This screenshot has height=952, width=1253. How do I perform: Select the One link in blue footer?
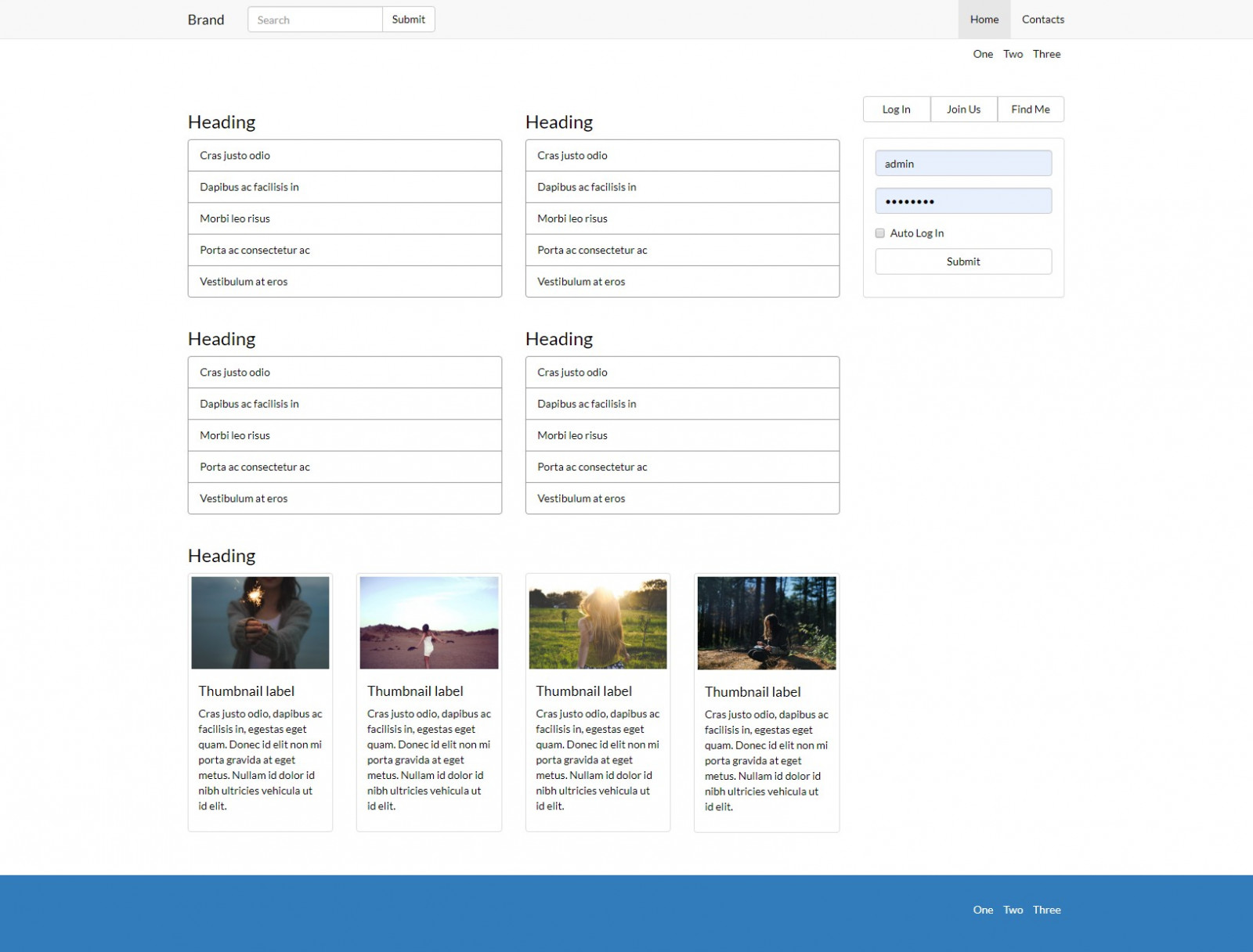983,910
